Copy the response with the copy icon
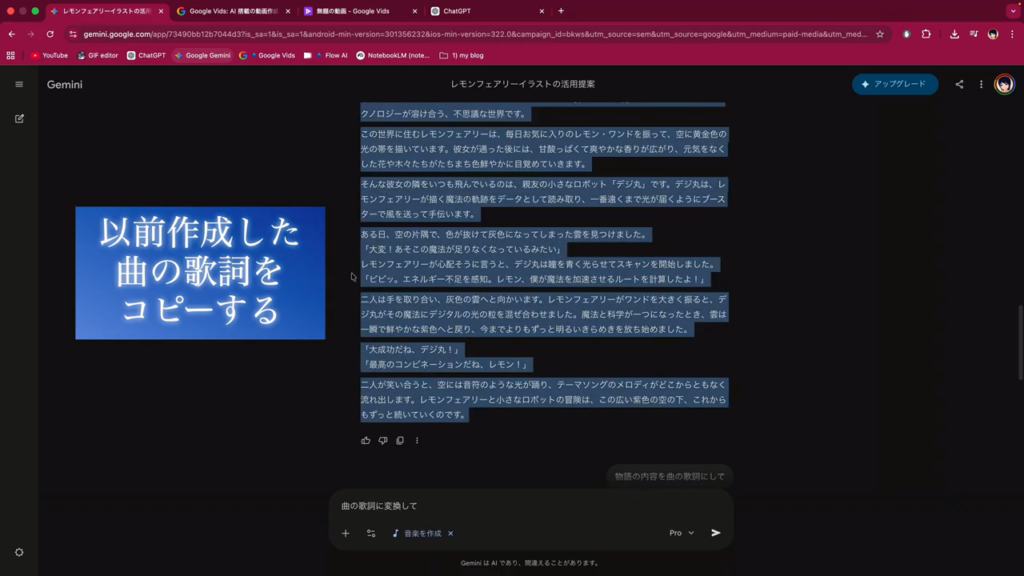Viewport: 1024px width, 576px height. pos(400,440)
